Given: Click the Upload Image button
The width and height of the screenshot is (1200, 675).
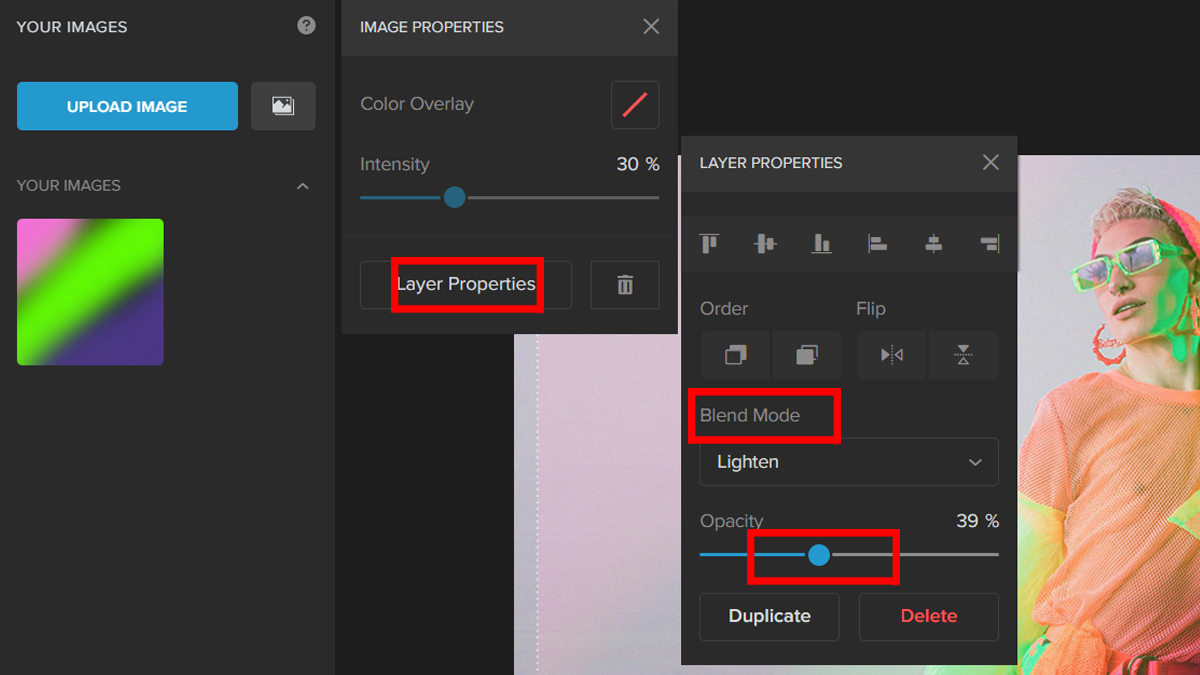Looking at the screenshot, I should click(127, 106).
